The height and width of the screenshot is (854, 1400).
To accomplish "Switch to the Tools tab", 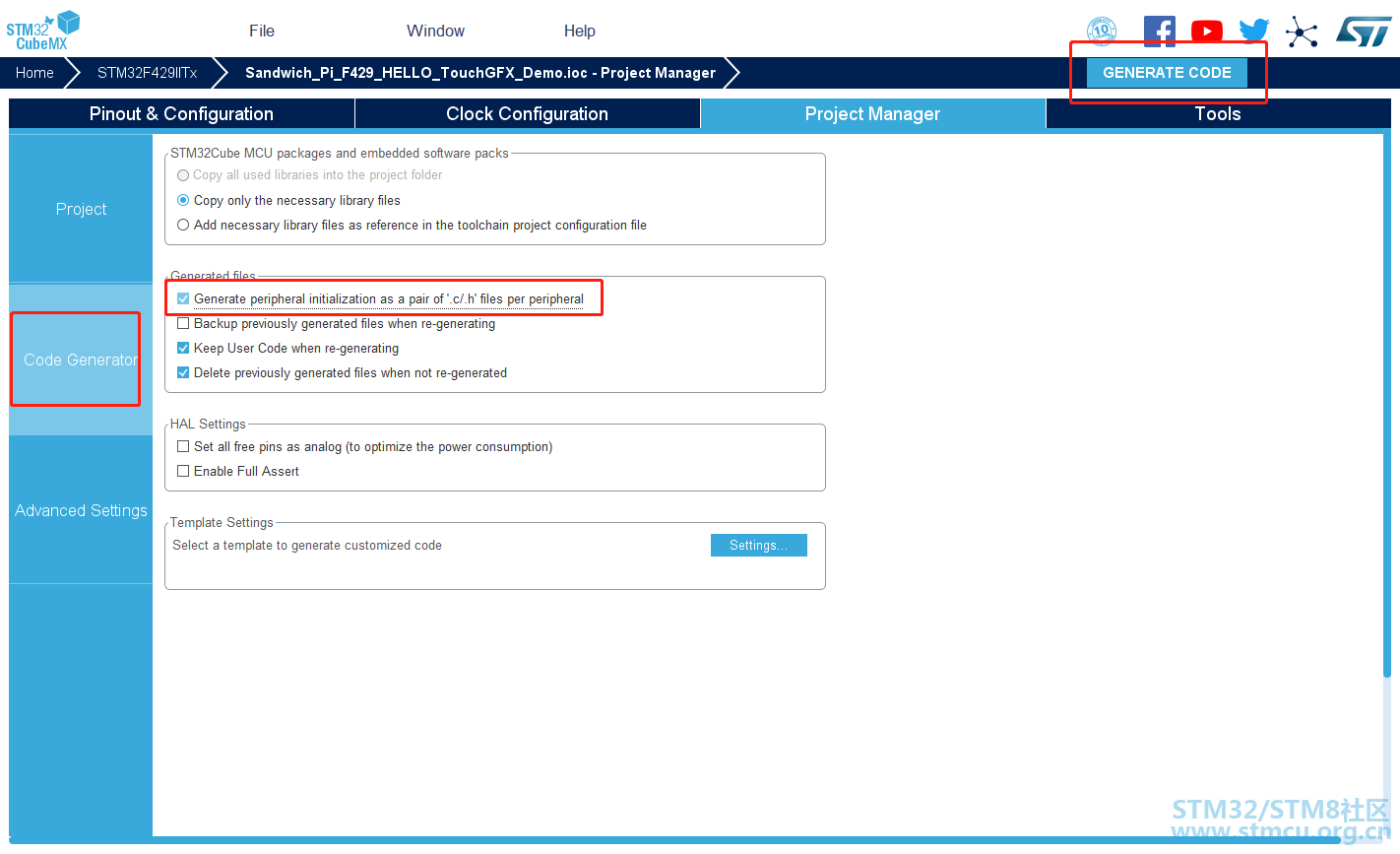I will 1218,113.
